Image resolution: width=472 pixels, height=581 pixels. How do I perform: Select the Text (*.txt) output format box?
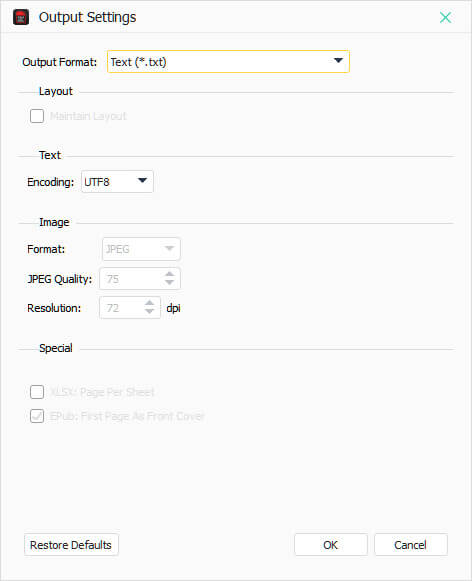pos(228,62)
